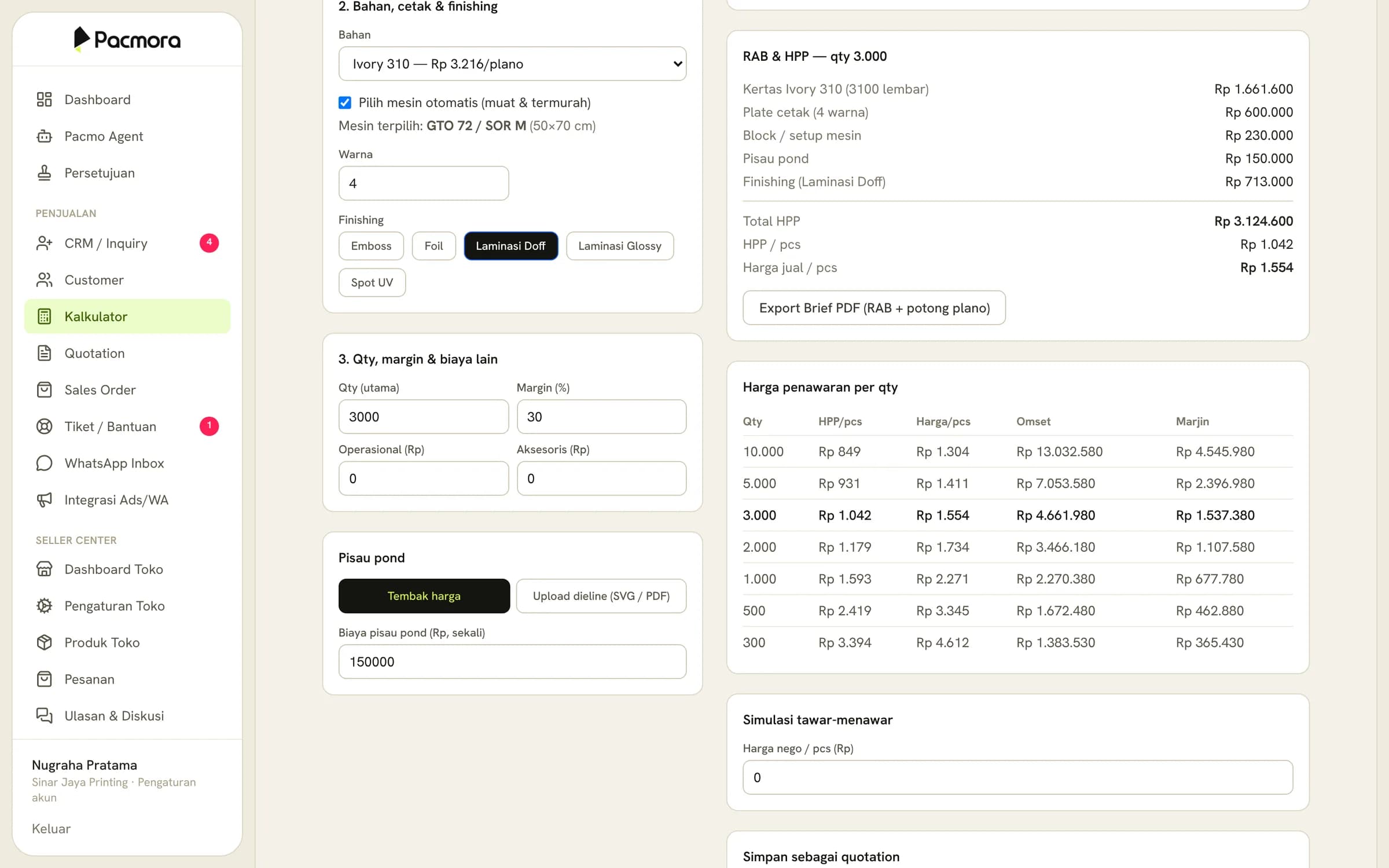Click the CRM / Inquiry user-plus icon
Image resolution: width=1389 pixels, height=868 pixels.
click(44, 243)
